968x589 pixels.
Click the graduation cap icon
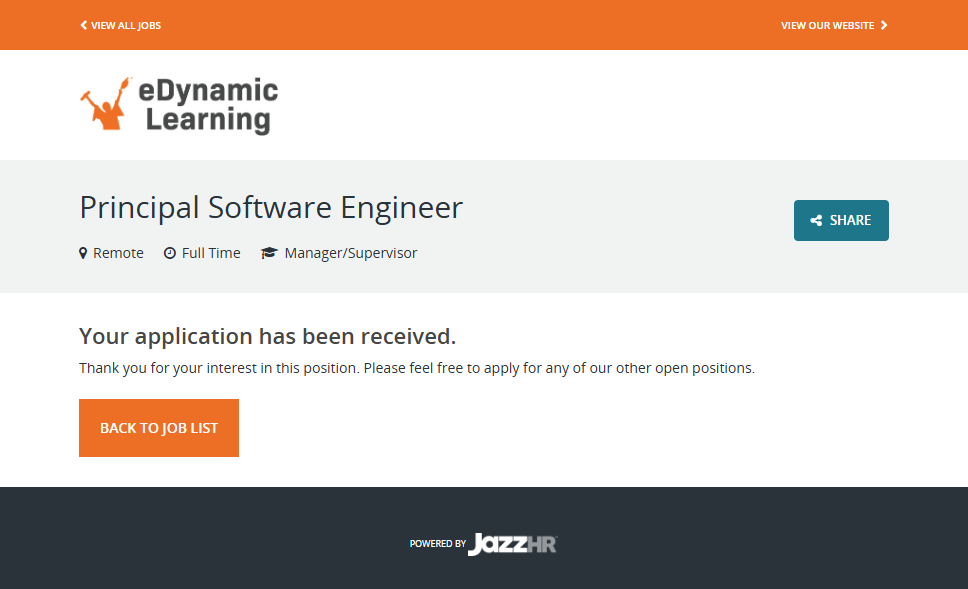click(x=268, y=253)
